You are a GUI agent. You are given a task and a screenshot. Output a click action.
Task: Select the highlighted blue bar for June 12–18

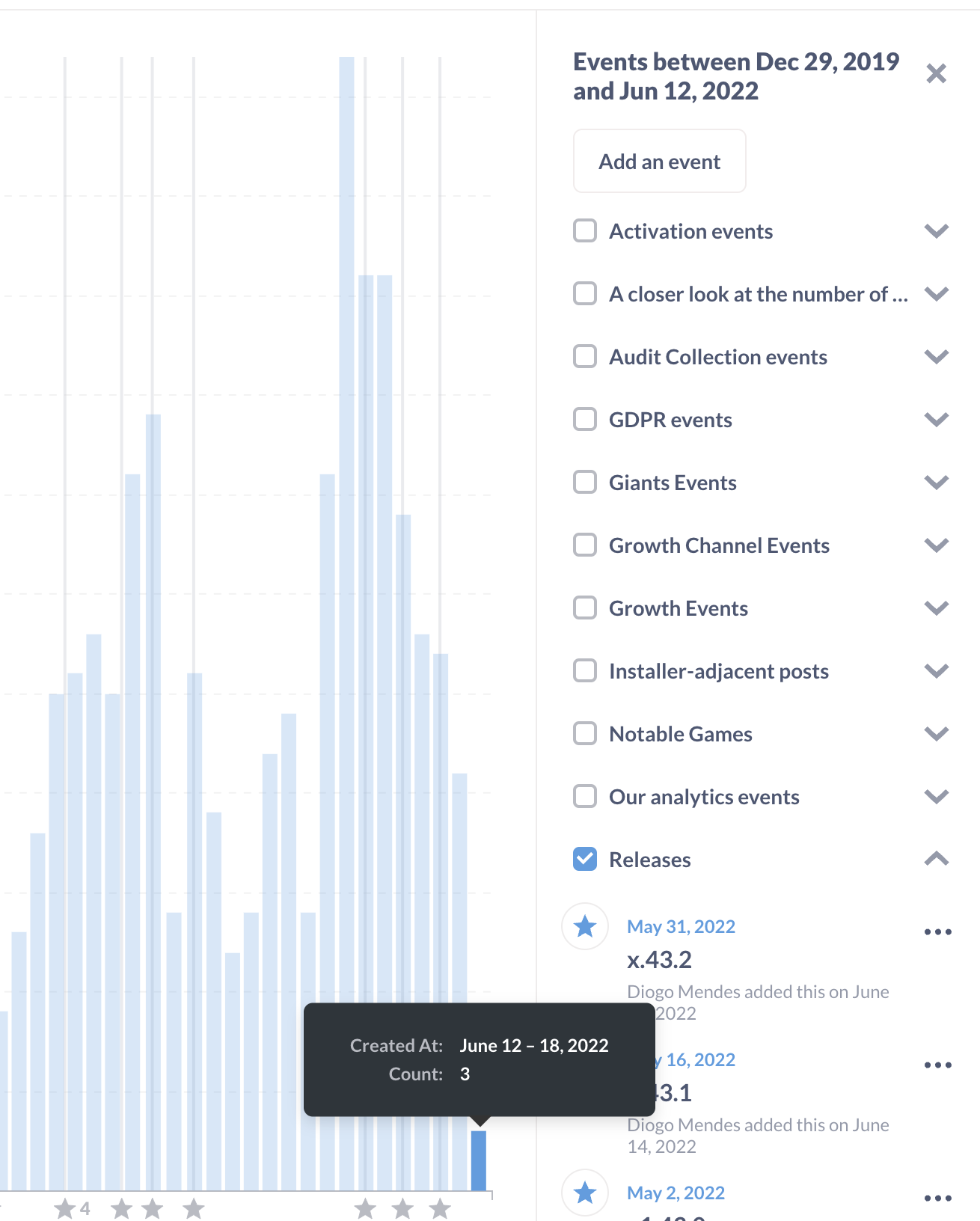(x=480, y=1160)
